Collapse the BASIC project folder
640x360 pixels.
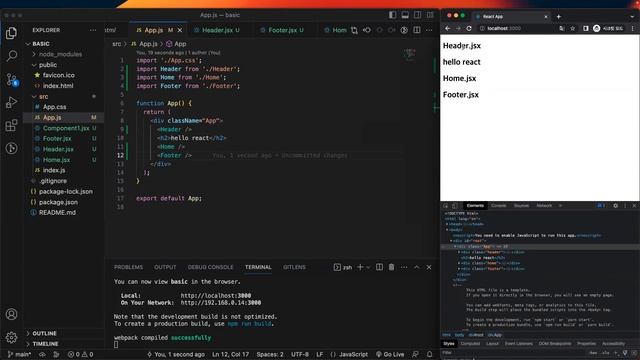(40, 44)
